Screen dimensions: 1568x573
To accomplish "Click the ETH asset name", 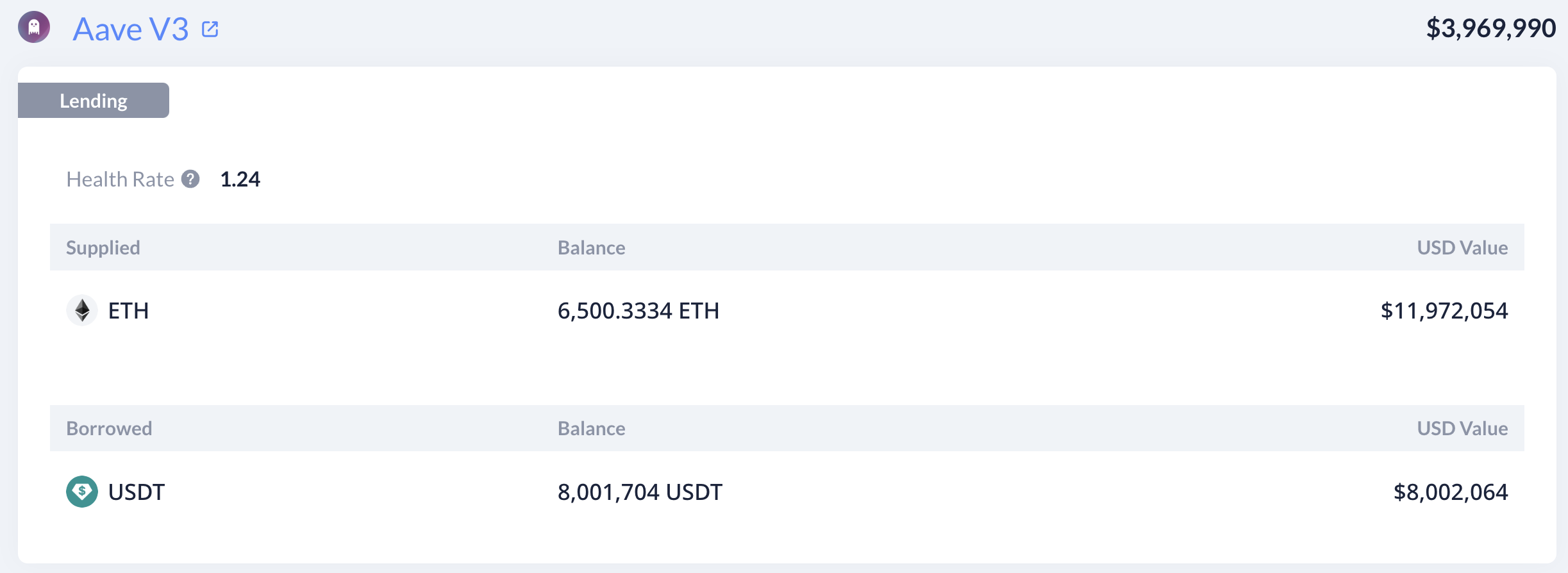I will click(x=129, y=311).
